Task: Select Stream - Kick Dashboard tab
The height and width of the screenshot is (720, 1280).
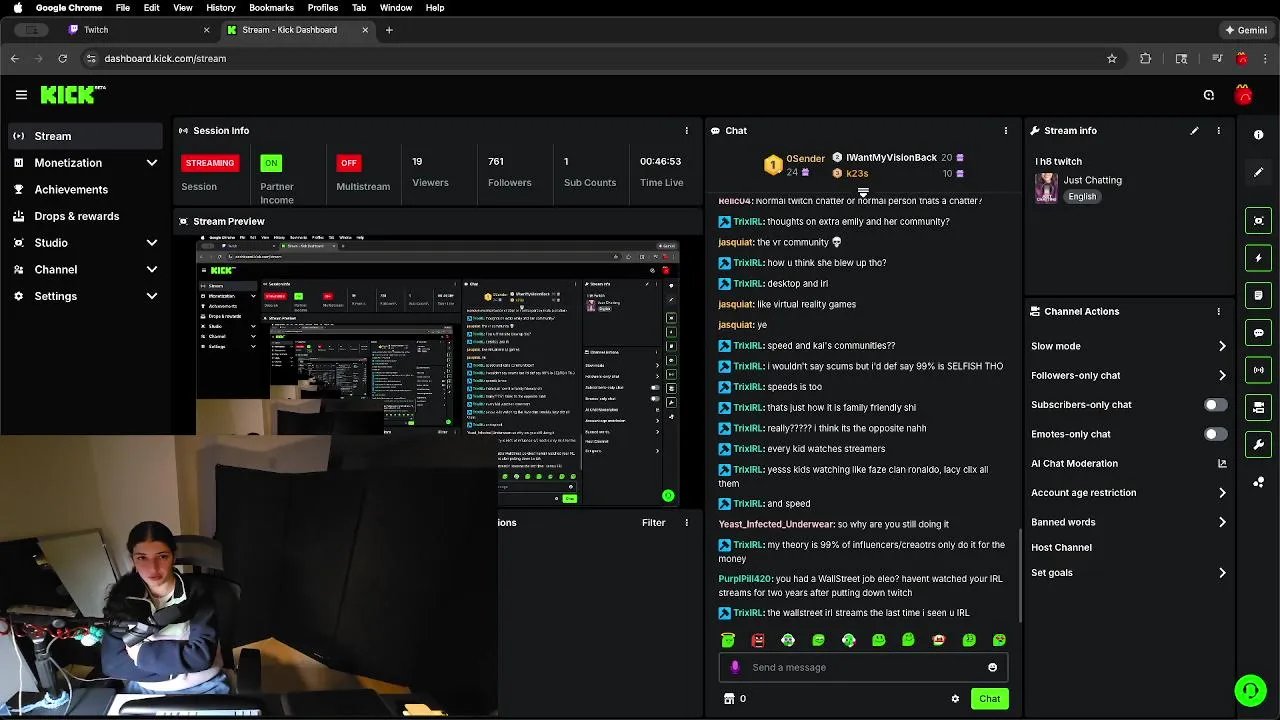Action: (297, 30)
